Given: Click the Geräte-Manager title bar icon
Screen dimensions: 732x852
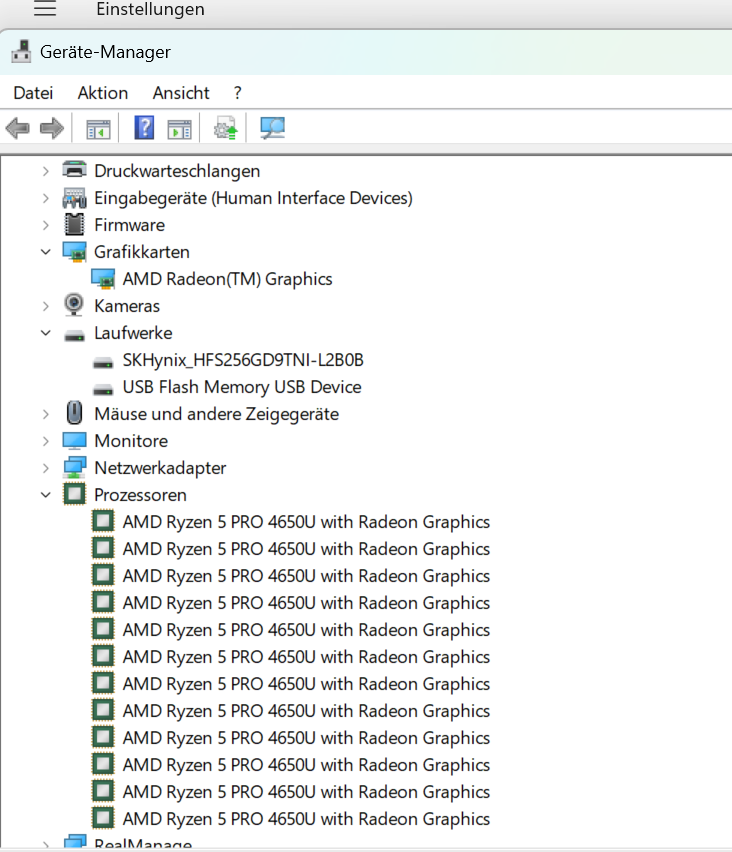Looking at the screenshot, I should click(21, 52).
